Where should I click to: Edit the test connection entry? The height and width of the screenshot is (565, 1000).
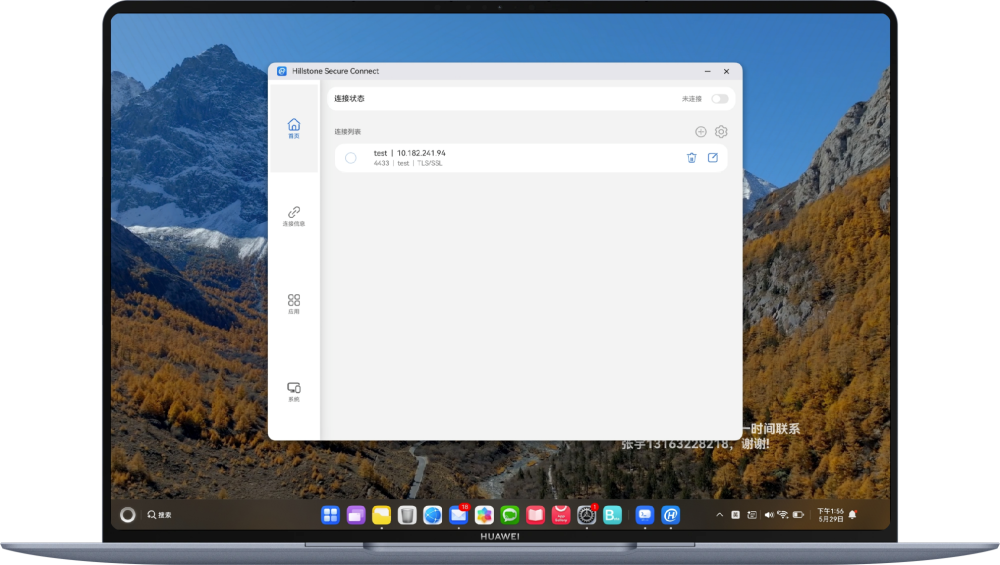pyautogui.click(x=713, y=158)
